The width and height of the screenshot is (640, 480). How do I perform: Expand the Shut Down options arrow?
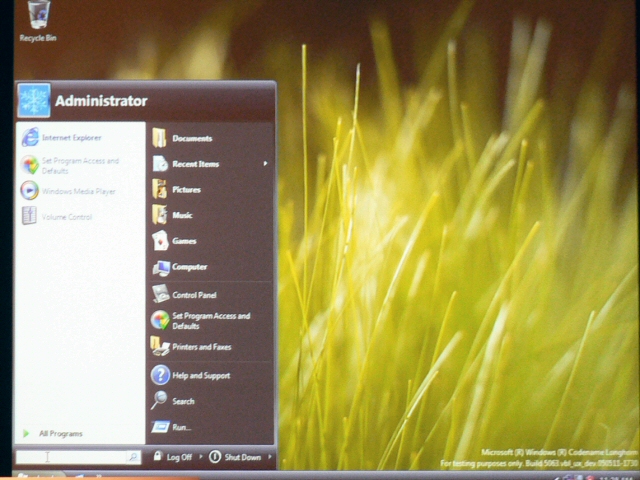point(269,457)
